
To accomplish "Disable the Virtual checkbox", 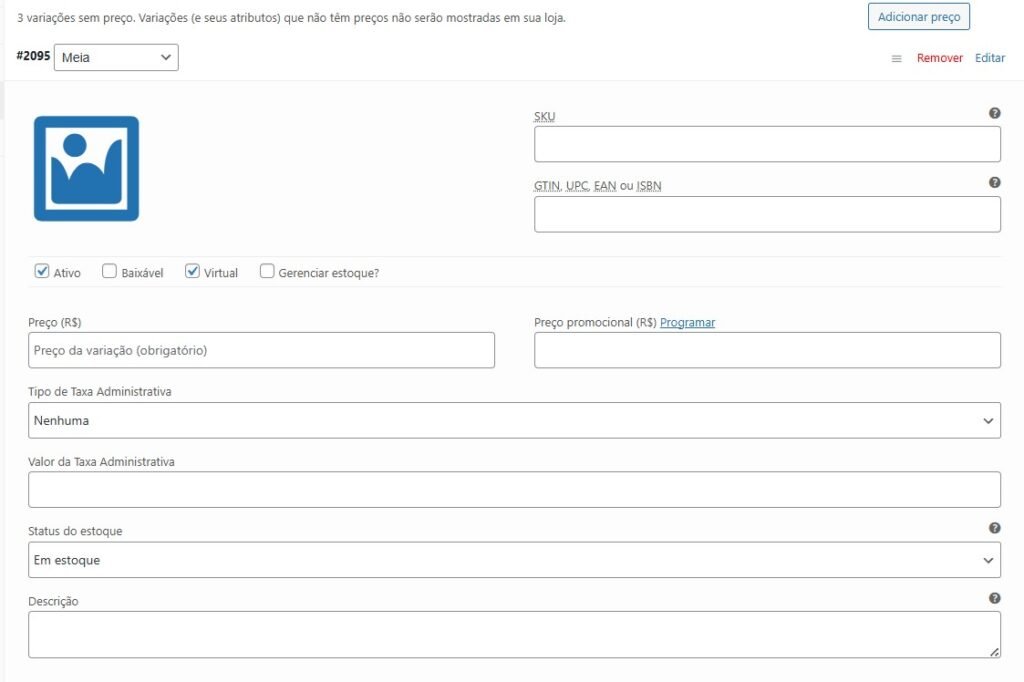I will (193, 271).
